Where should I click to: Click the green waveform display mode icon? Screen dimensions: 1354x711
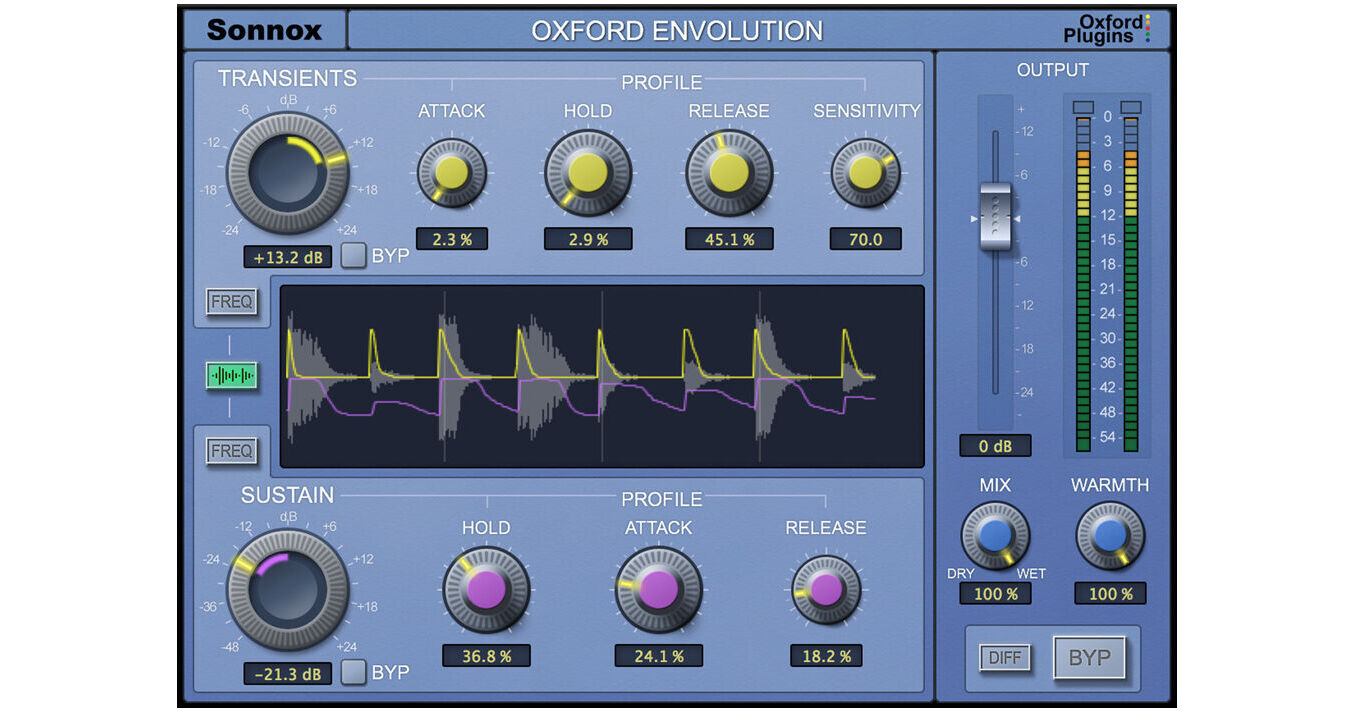click(230, 375)
